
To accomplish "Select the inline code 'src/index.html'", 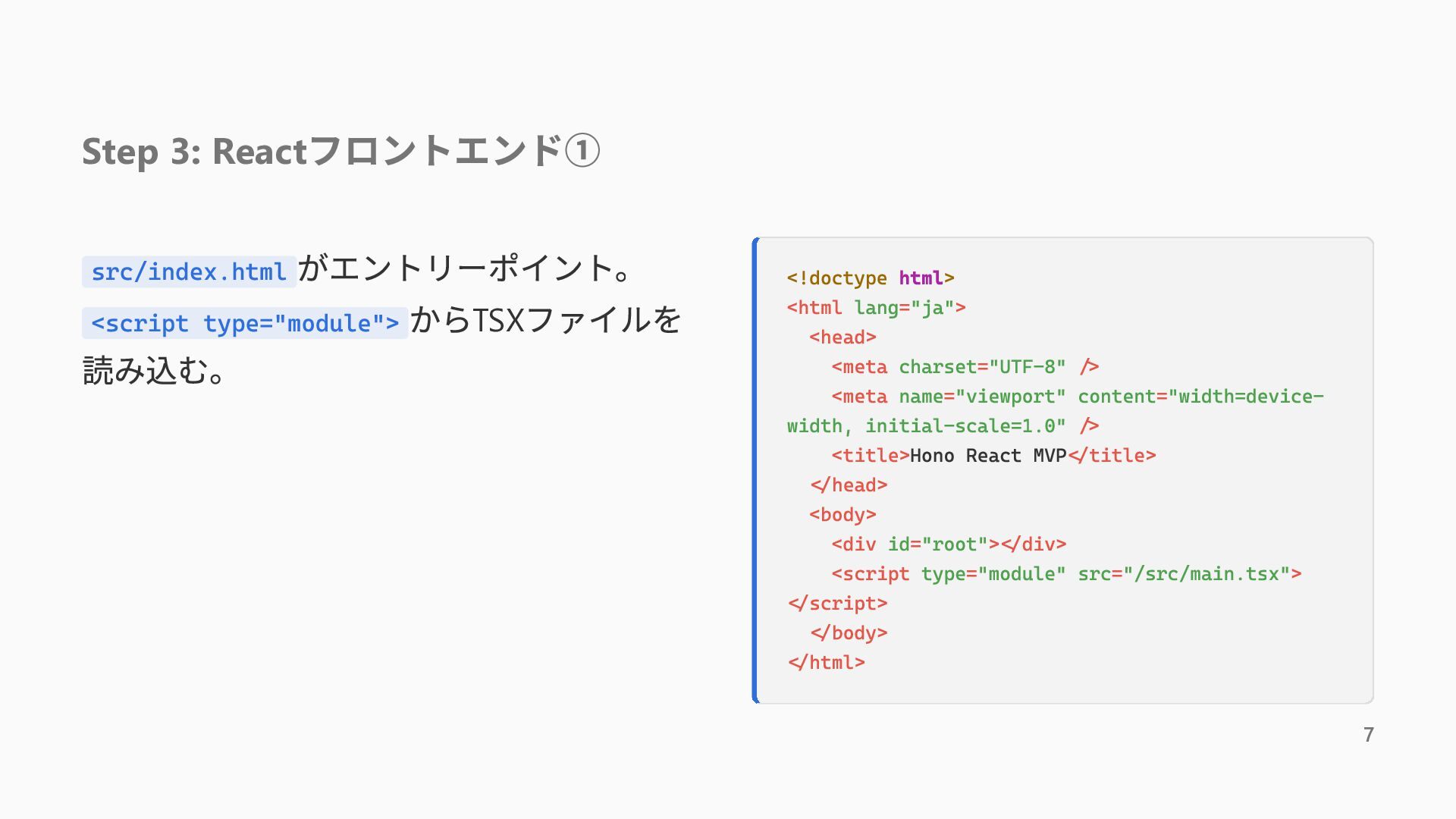I will point(189,271).
